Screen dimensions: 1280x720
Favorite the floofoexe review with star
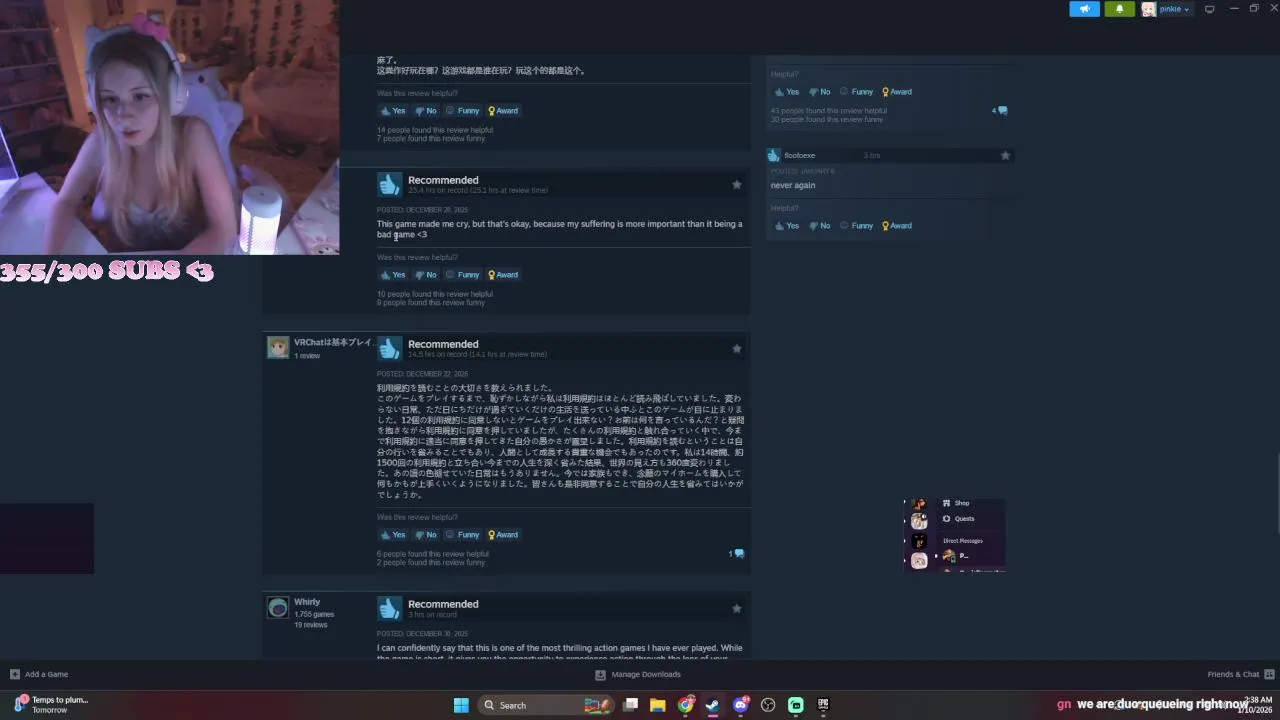pyautogui.click(x=1005, y=155)
